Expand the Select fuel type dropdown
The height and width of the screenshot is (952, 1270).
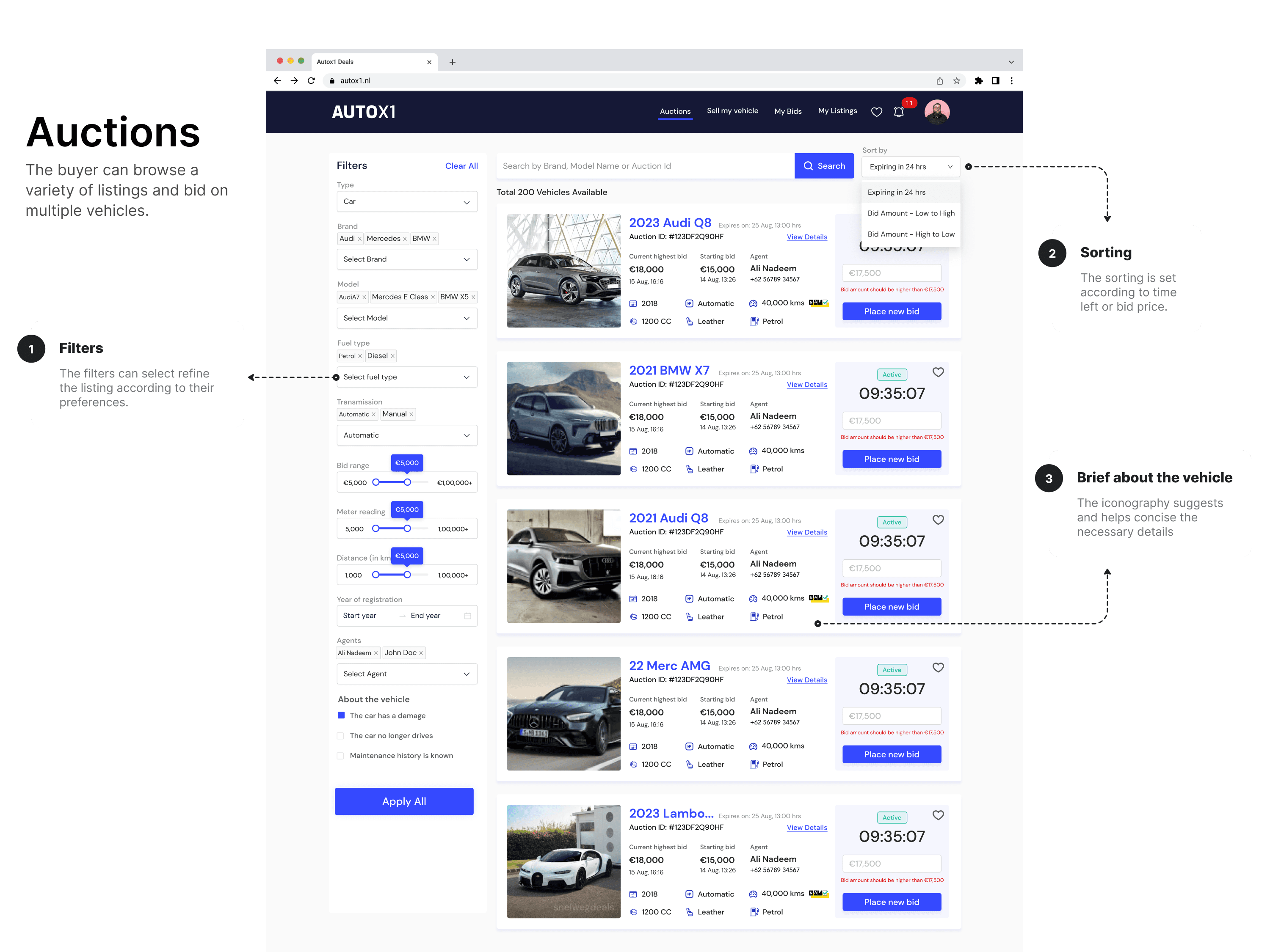pos(407,377)
